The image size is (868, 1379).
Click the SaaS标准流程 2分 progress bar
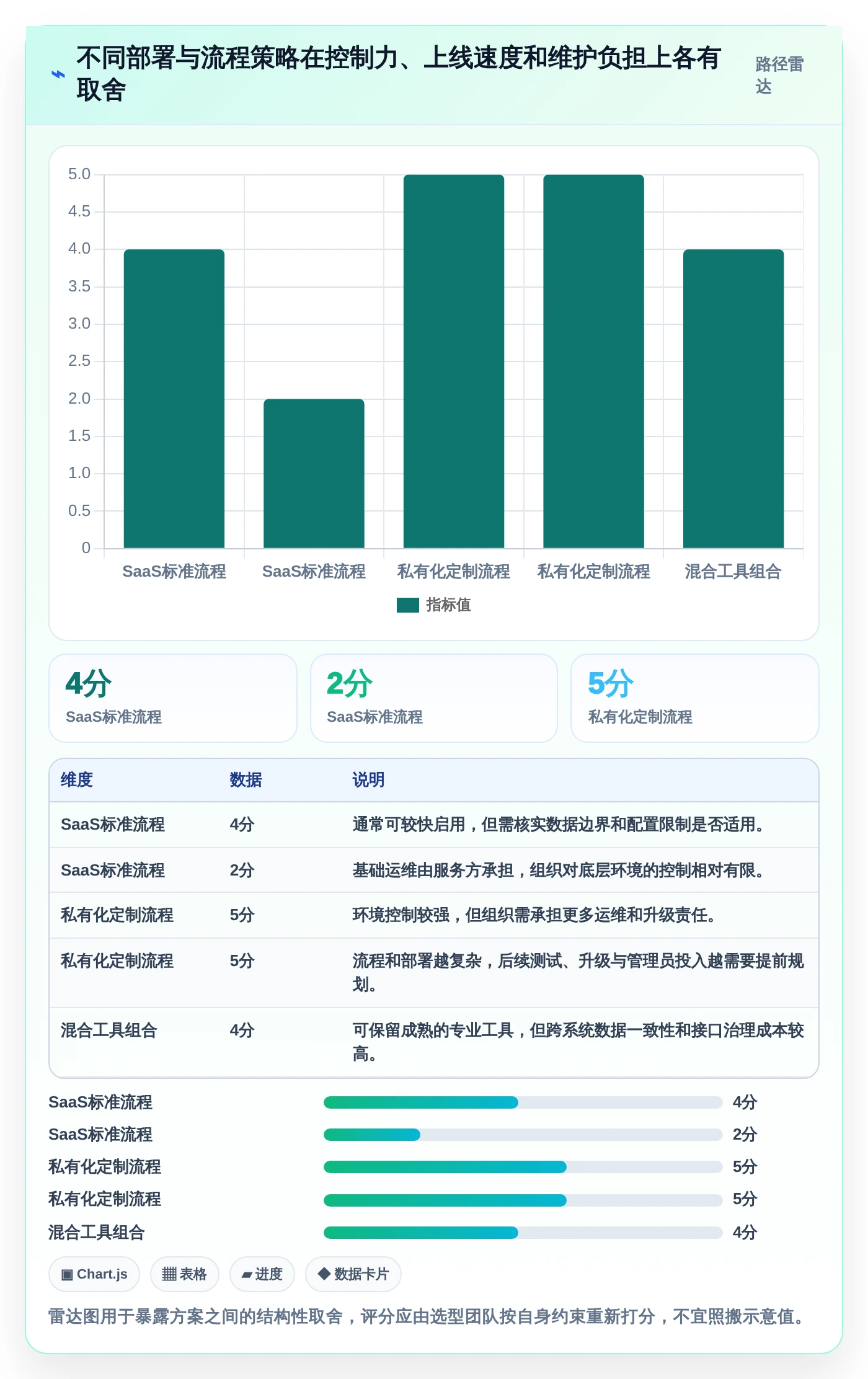point(523,1135)
